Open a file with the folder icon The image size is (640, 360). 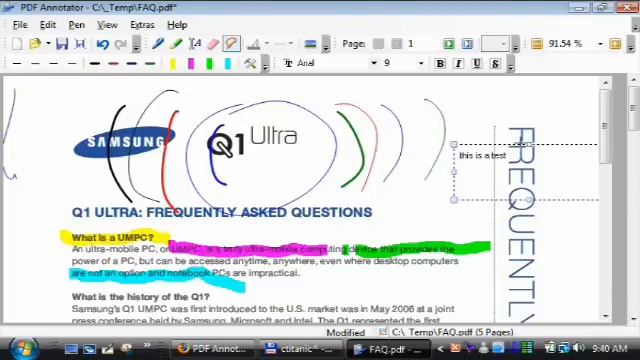35,44
